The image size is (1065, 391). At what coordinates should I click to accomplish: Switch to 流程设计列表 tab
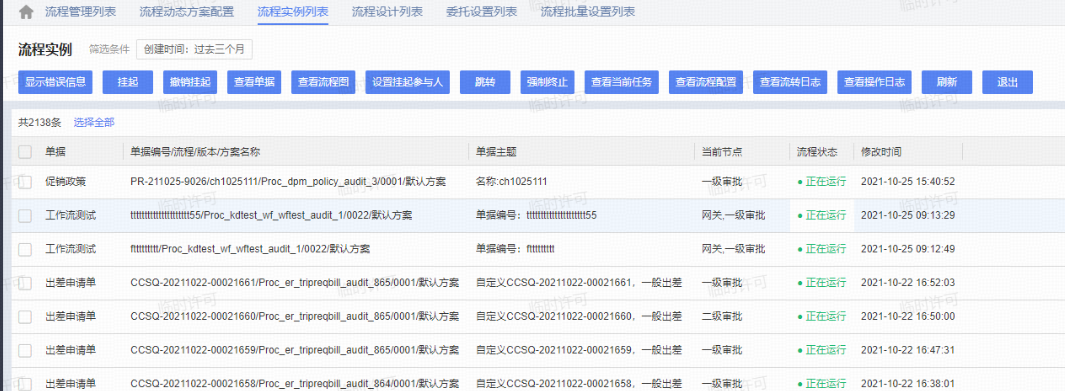387,12
